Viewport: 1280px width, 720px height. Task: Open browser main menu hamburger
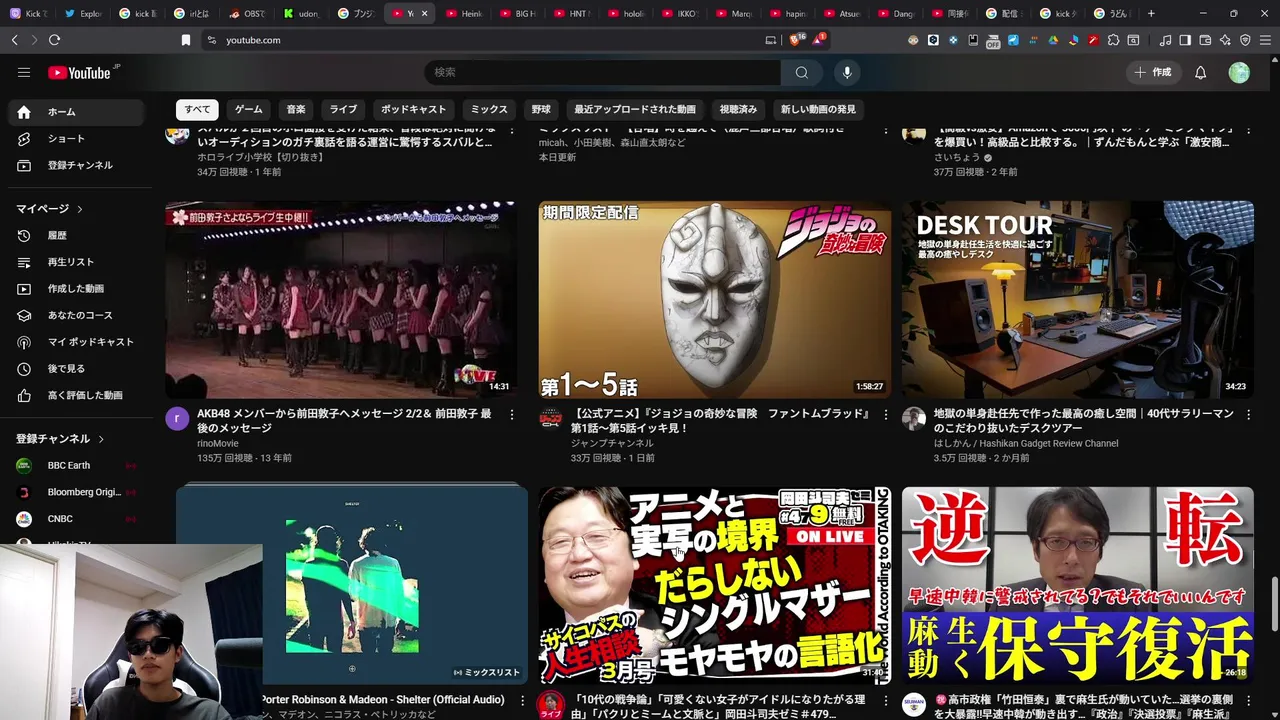tap(1265, 40)
